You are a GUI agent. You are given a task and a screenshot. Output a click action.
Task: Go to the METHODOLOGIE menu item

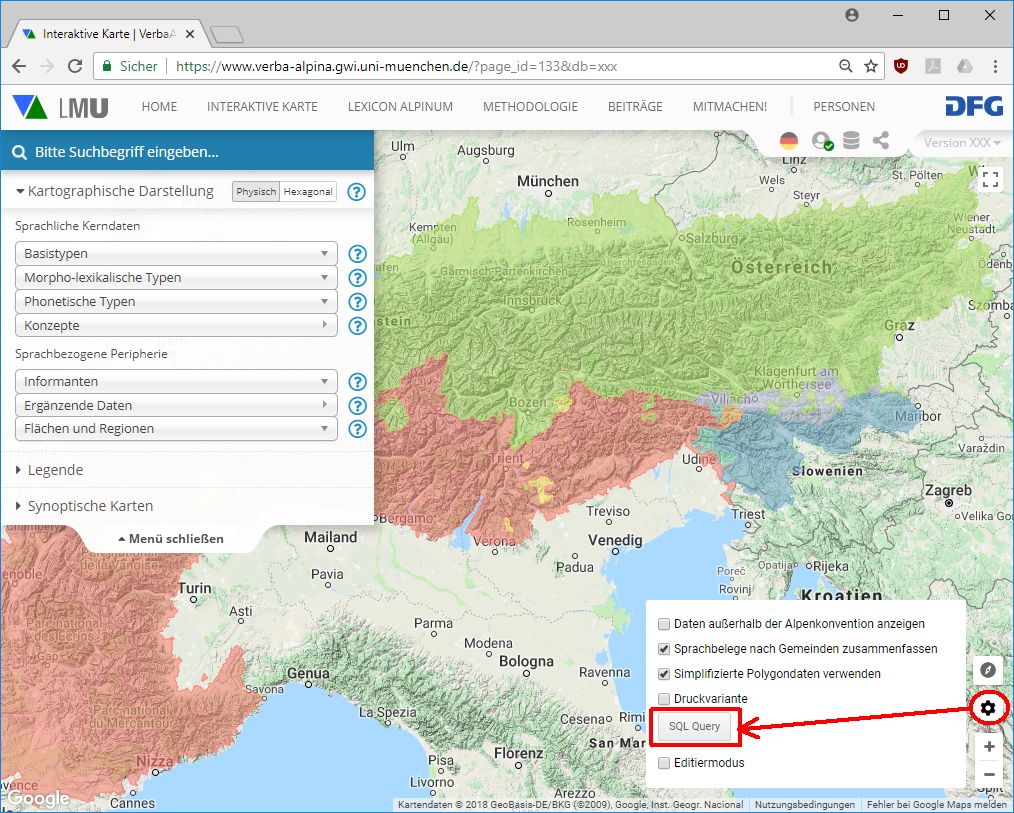530,107
